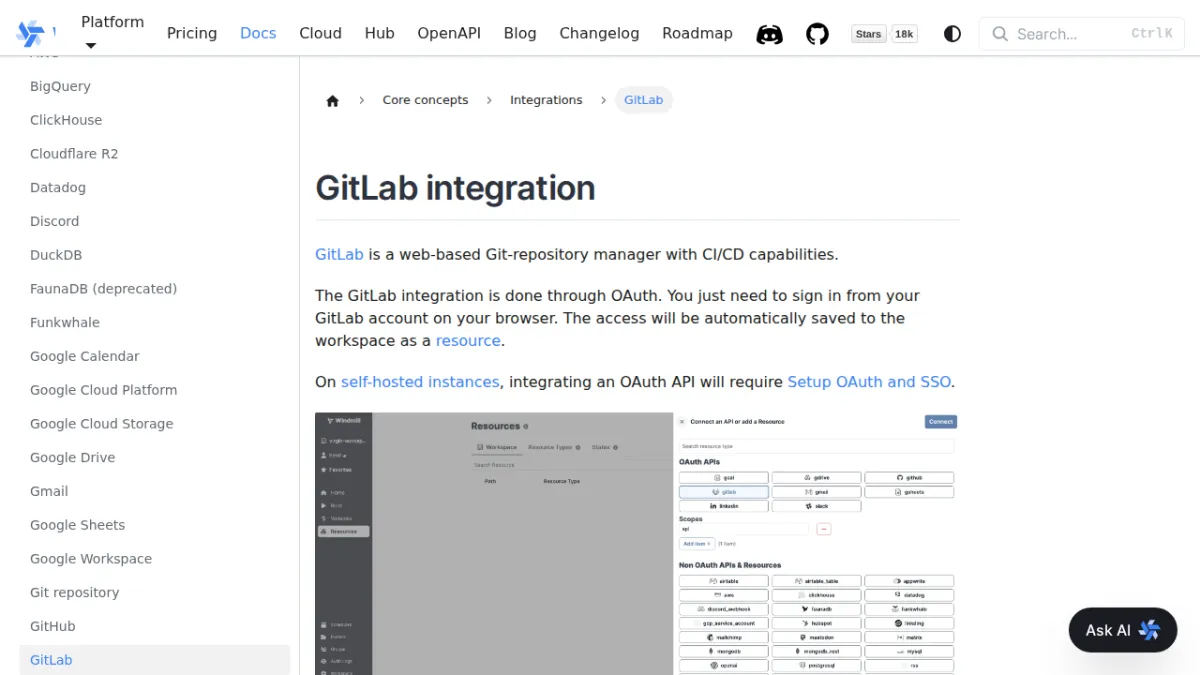Viewport: 1200px width, 675px height.
Task: Click the Windmill logo icon
Action: (31, 33)
